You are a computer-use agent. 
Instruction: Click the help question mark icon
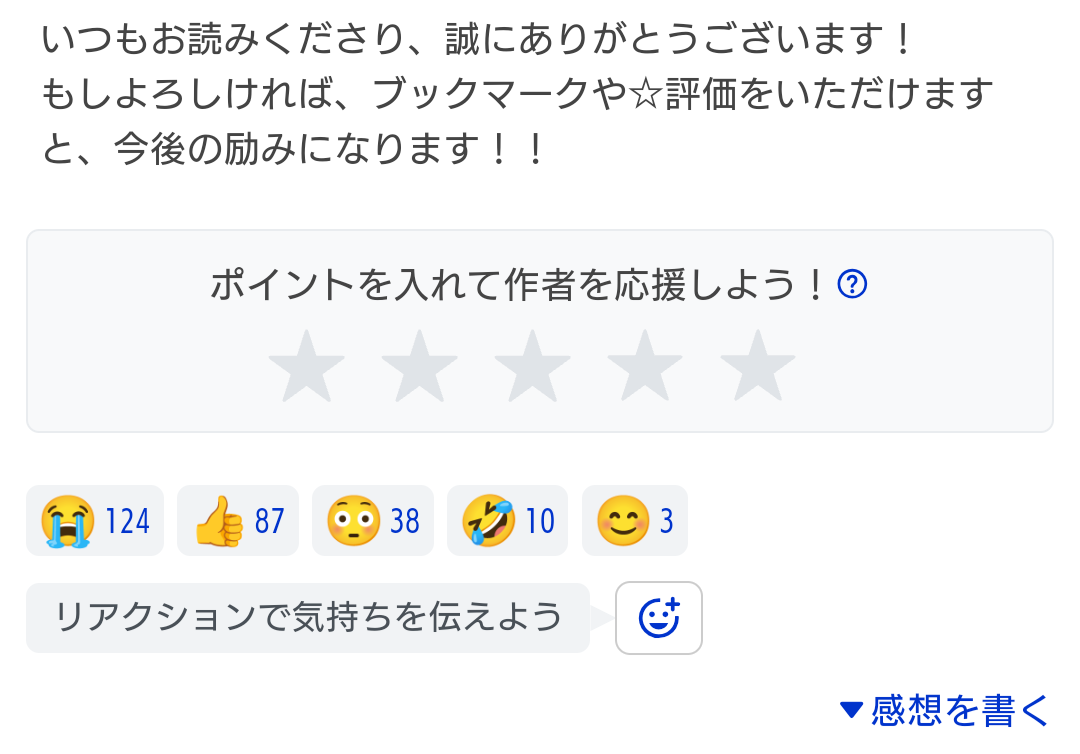[851, 286]
